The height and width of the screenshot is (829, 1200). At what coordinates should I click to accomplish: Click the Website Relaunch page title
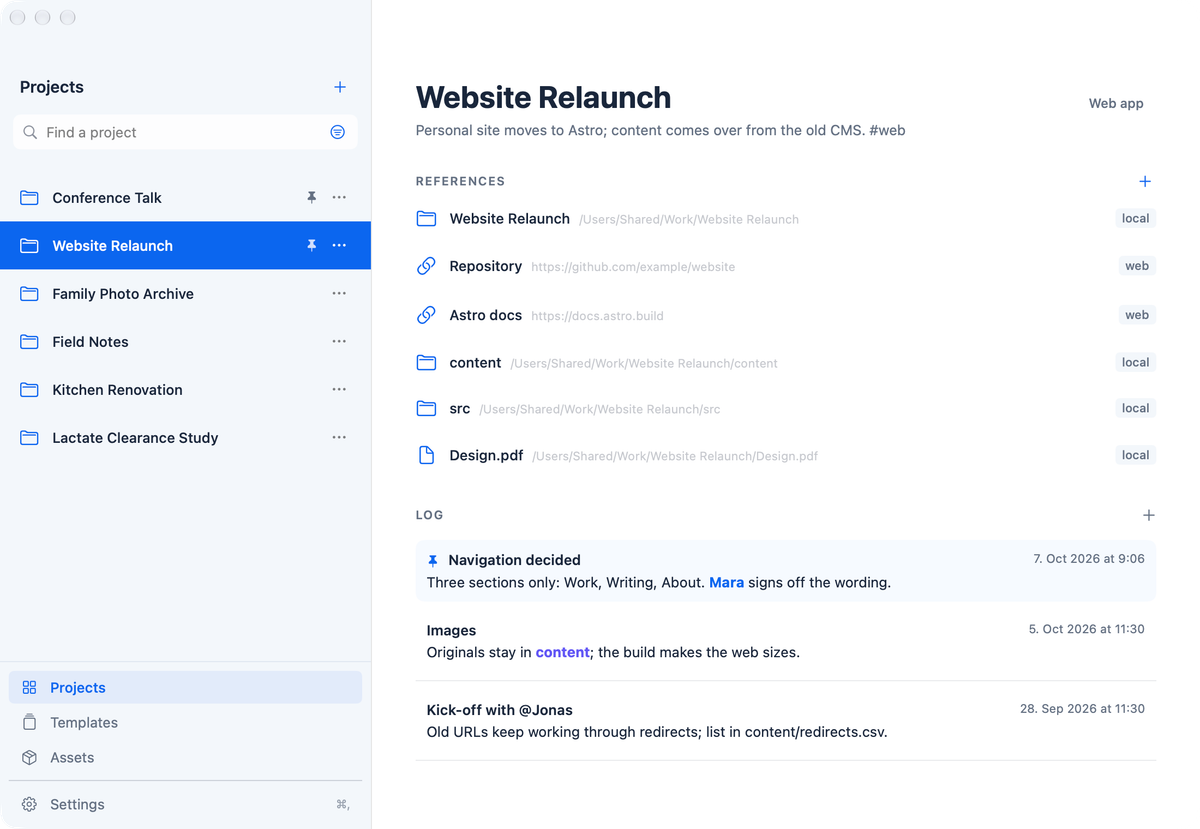(x=543, y=97)
